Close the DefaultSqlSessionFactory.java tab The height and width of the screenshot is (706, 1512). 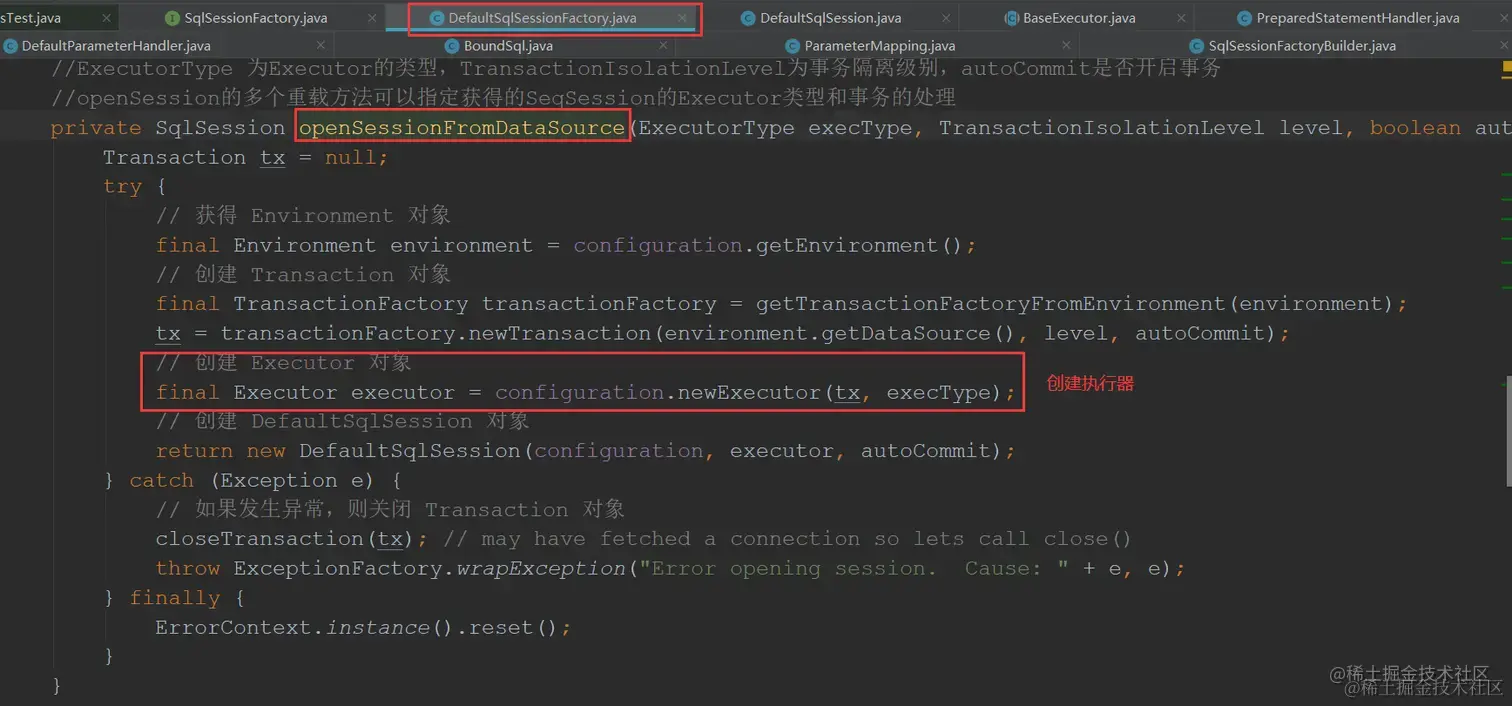click(683, 18)
